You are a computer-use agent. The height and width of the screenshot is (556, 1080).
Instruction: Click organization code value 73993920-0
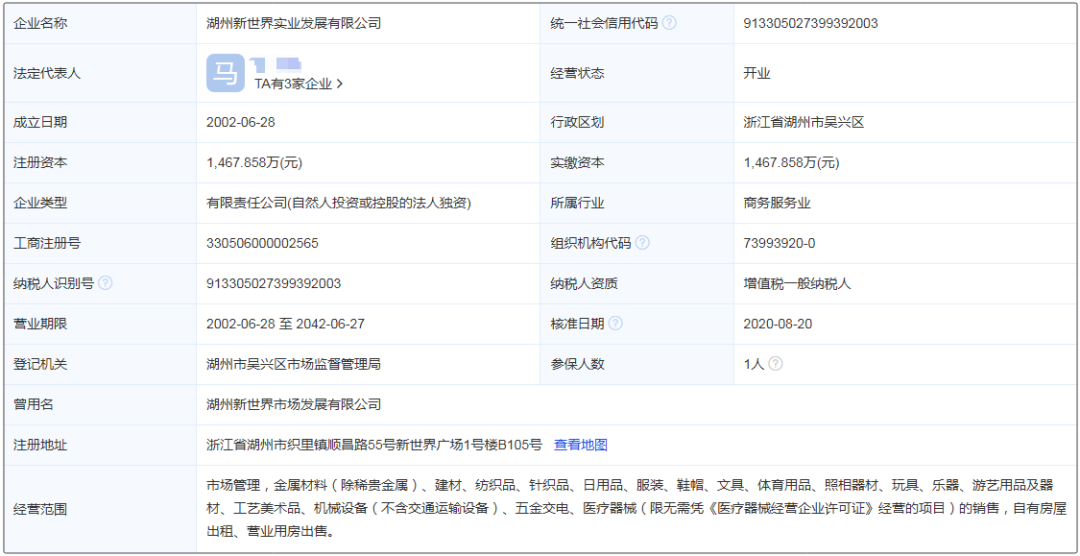point(779,243)
